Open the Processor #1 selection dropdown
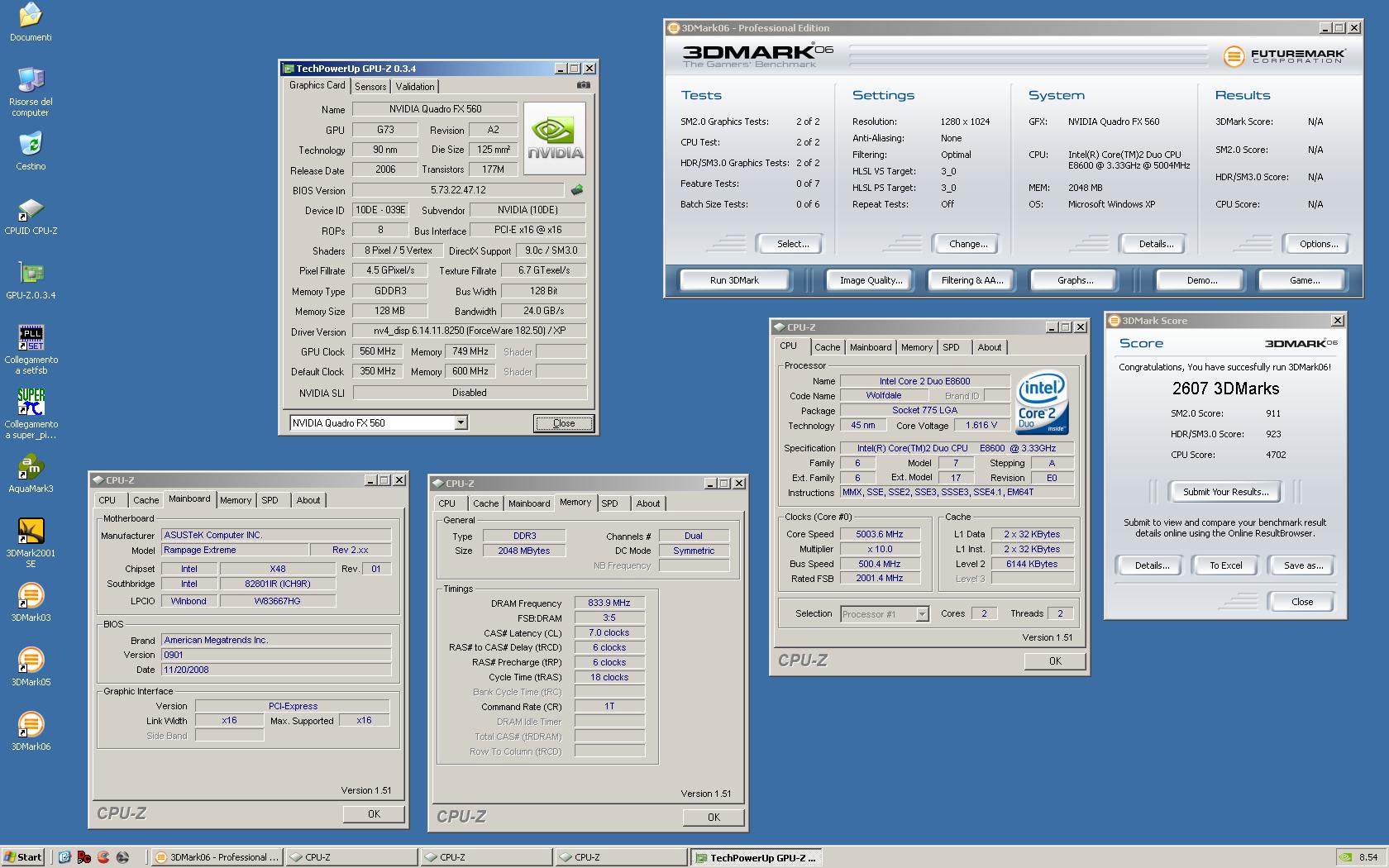This screenshot has width=1389, height=868. [x=923, y=613]
